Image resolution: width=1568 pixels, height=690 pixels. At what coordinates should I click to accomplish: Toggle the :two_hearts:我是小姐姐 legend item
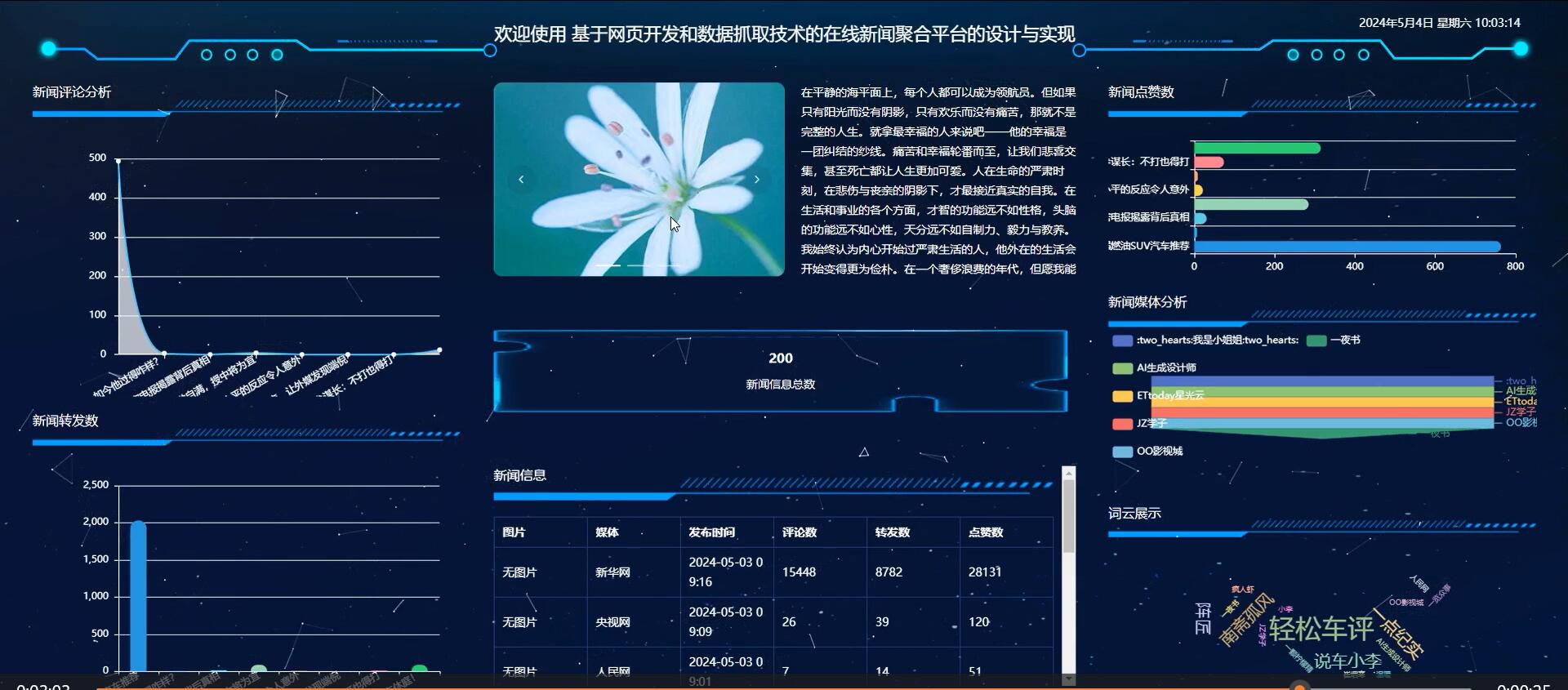1205,341
